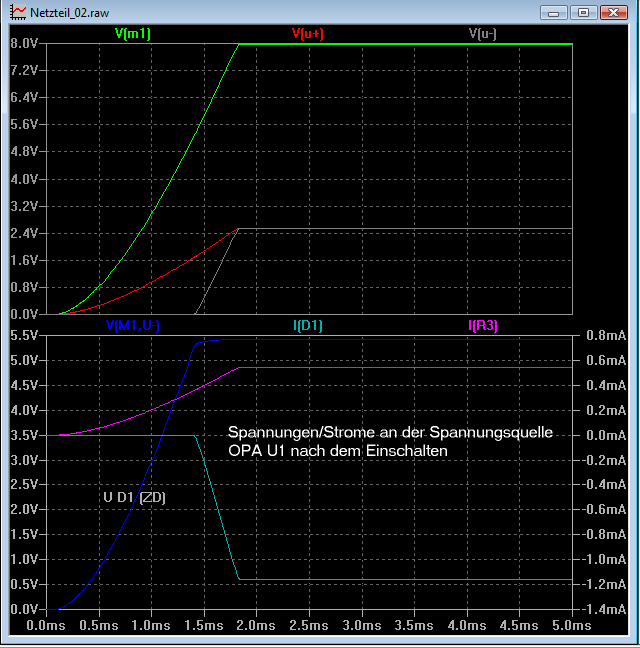
Task: Select the V(M1,U-) trace label
Action: click(x=133, y=326)
